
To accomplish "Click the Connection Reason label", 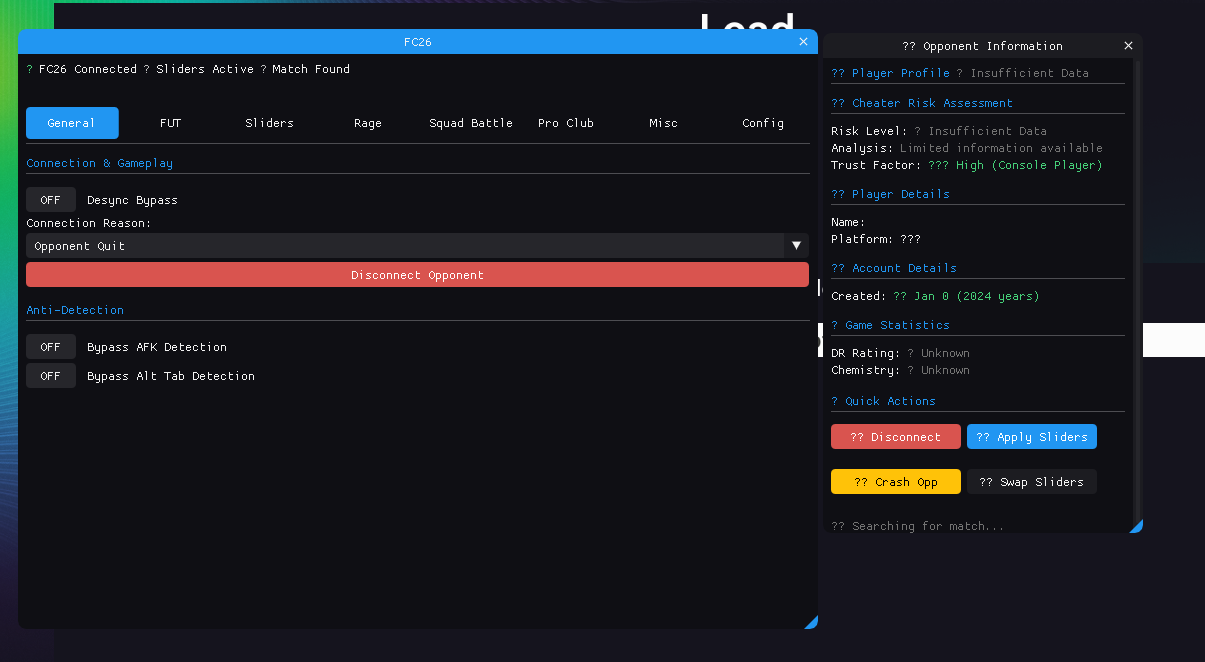I will (89, 223).
